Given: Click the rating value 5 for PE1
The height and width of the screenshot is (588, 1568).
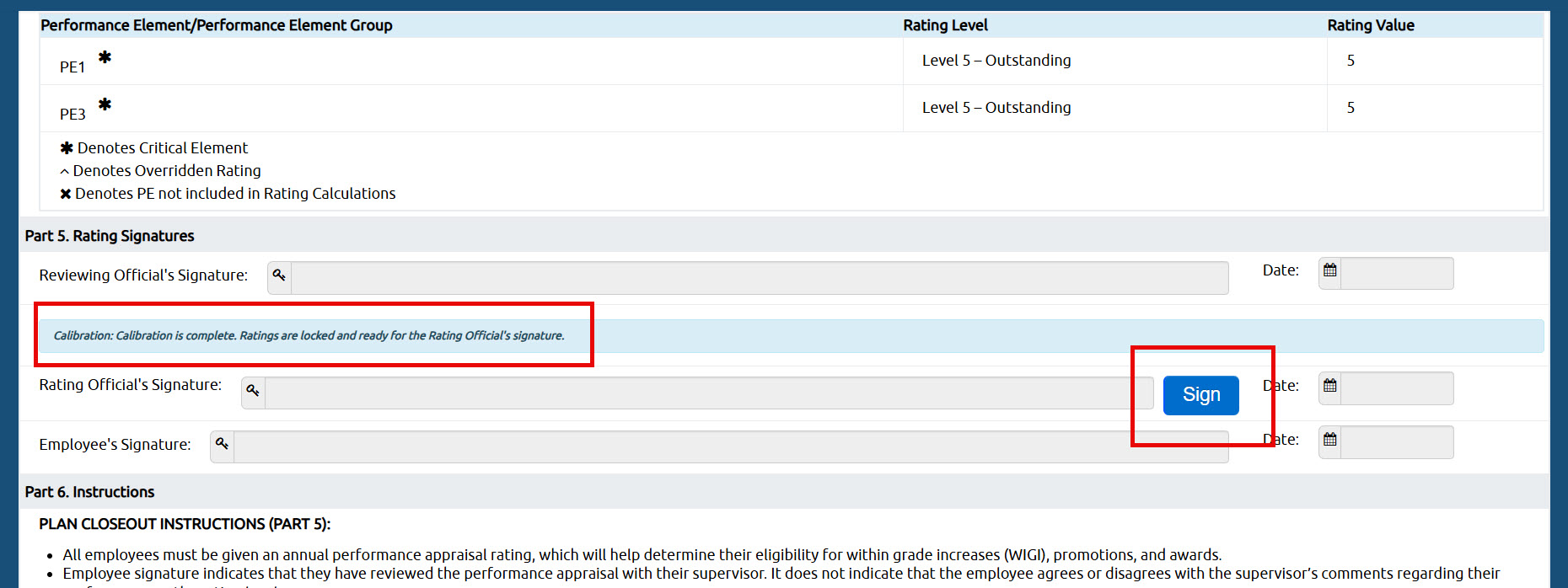Looking at the screenshot, I should [1351, 61].
